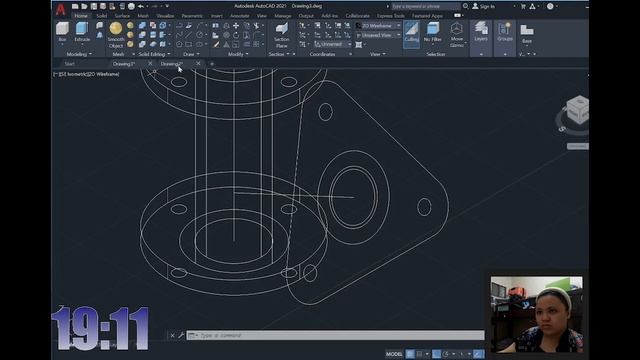Viewport: 640px width, 360px height.
Task: Click the Unnamed button below the ViewCube
Action: pyautogui.click(x=577, y=146)
